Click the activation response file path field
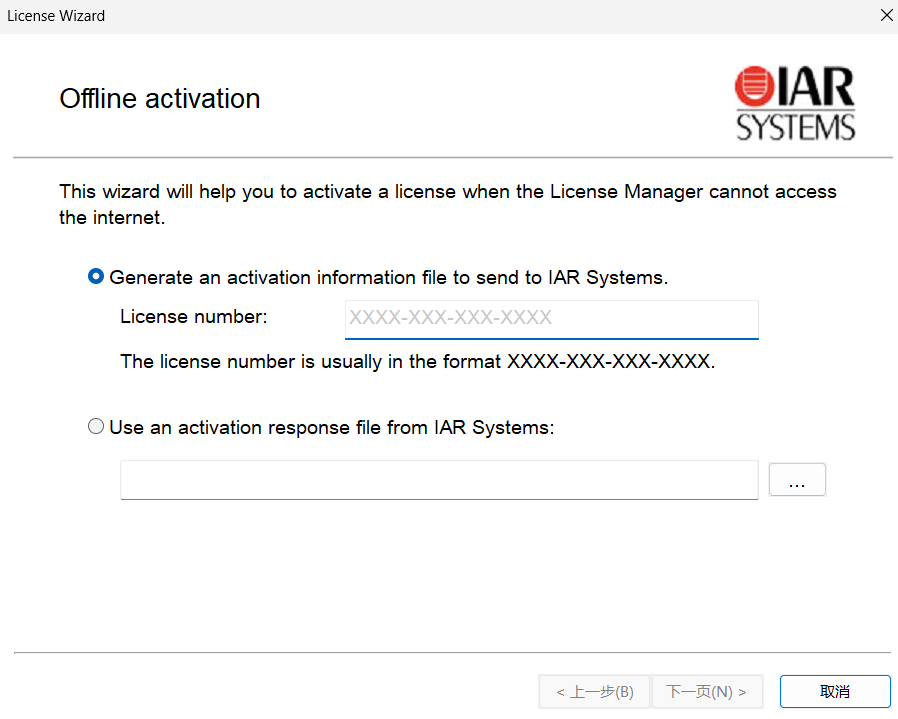 pos(439,480)
